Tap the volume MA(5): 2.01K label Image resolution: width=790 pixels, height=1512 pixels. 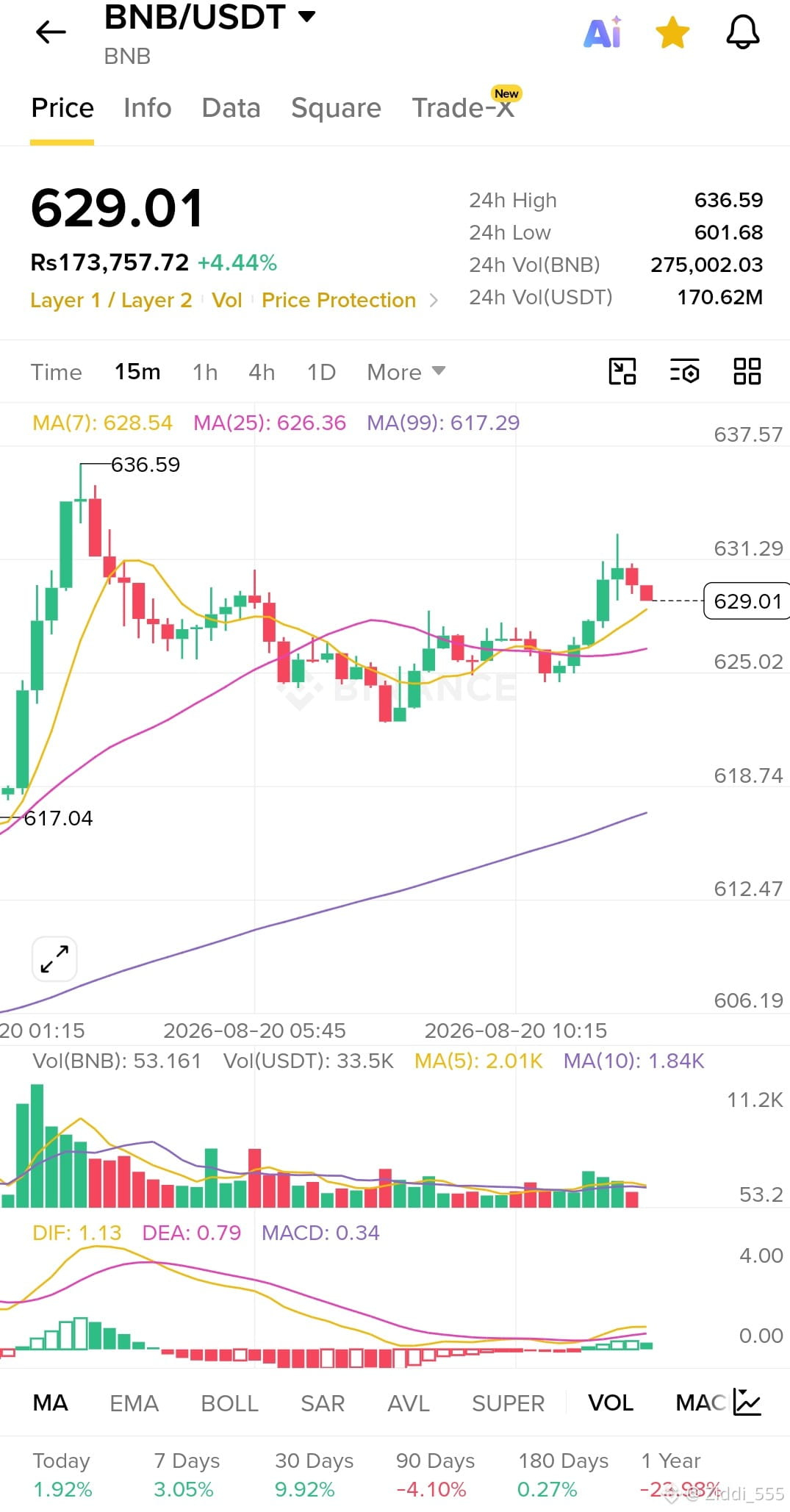[478, 1061]
